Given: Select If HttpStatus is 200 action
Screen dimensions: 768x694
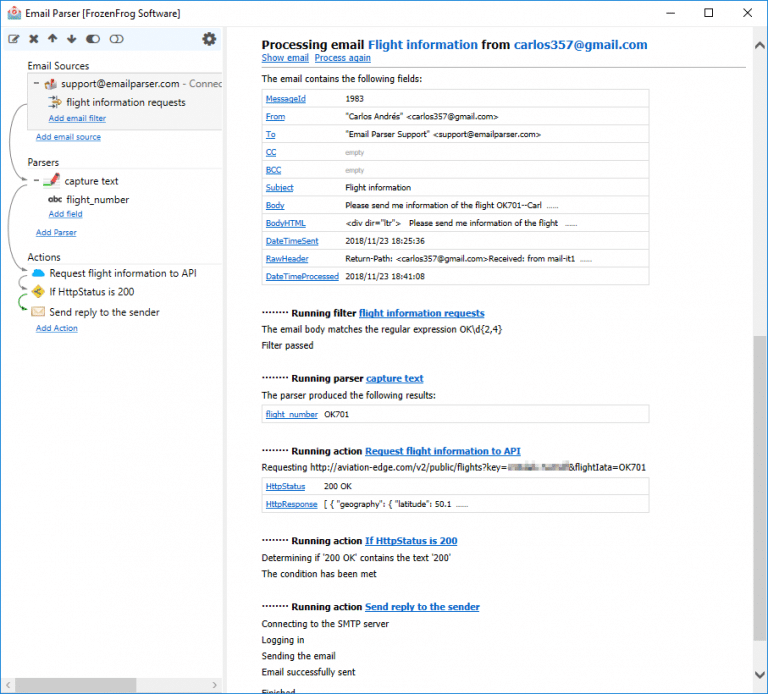Looking at the screenshot, I should 92,292.
